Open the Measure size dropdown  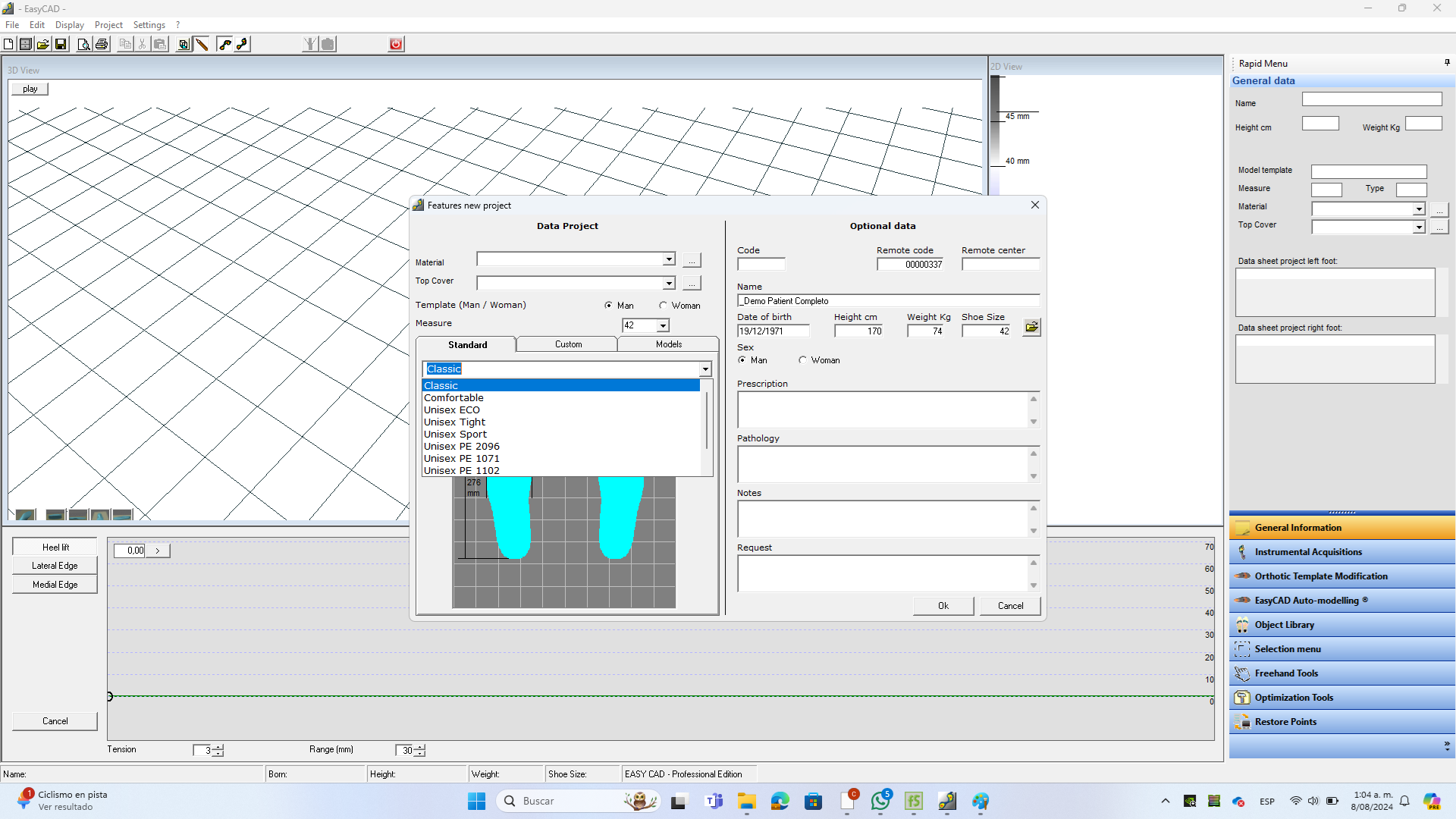click(663, 326)
